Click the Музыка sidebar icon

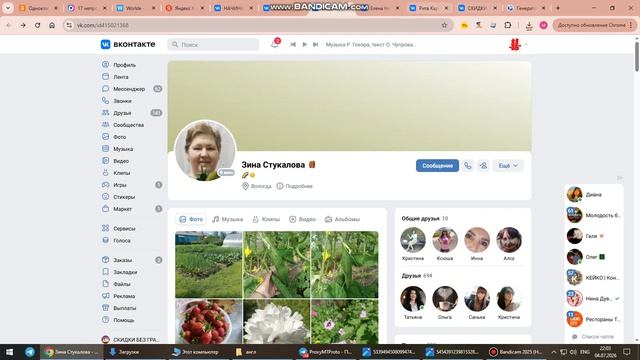[105, 149]
